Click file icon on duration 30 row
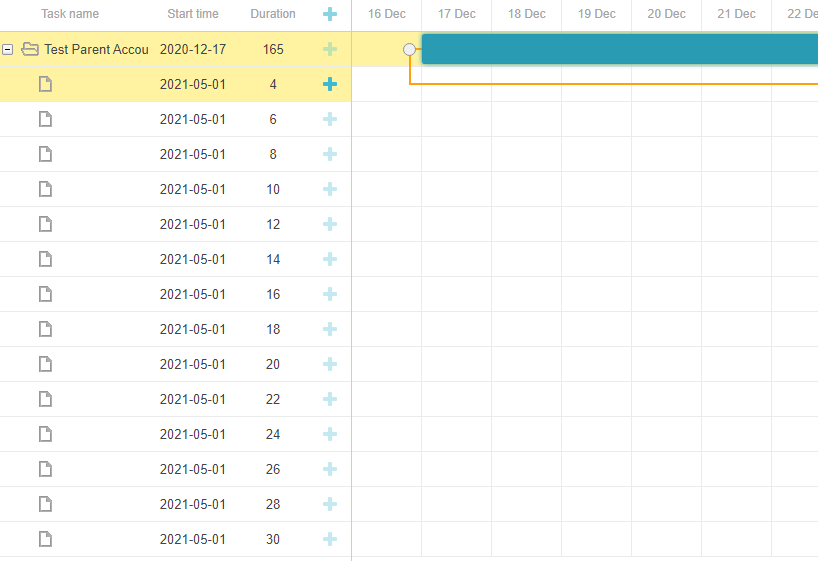Screen dimensions: 818x561 coord(45,539)
